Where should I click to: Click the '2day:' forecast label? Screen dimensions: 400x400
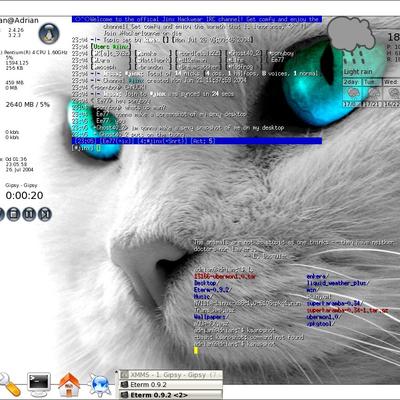coord(351,82)
